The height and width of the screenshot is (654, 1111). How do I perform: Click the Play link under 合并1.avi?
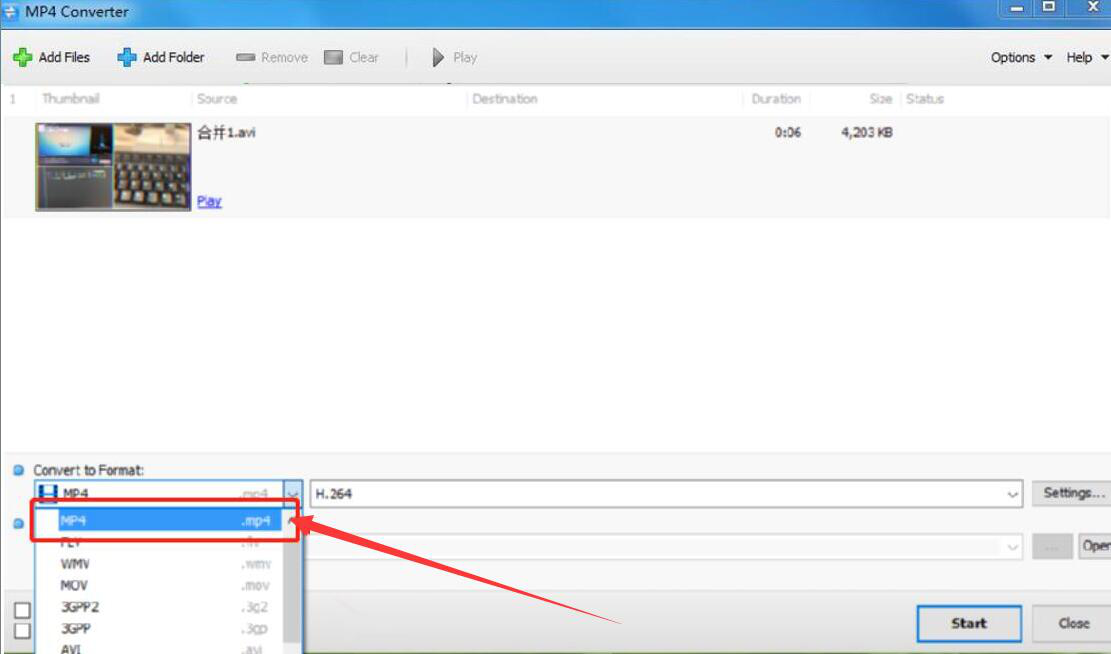pos(209,201)
